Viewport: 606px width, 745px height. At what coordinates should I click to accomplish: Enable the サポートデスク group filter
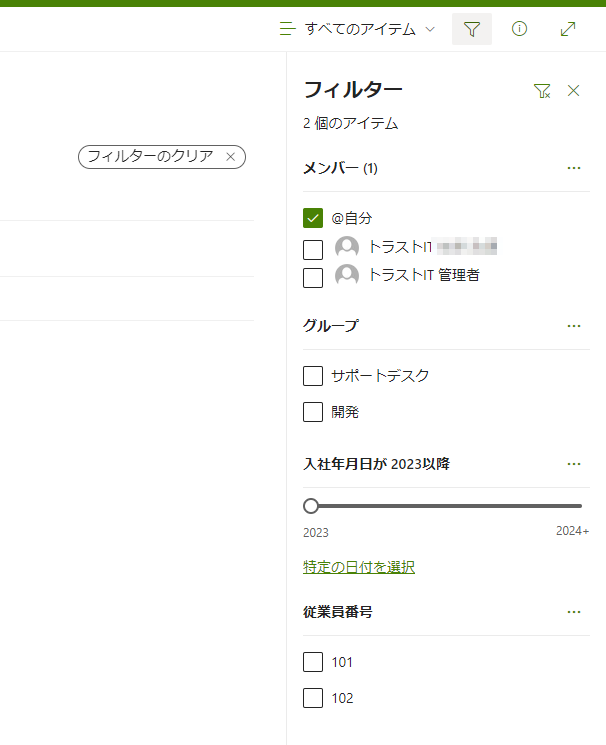click(313, 376)
